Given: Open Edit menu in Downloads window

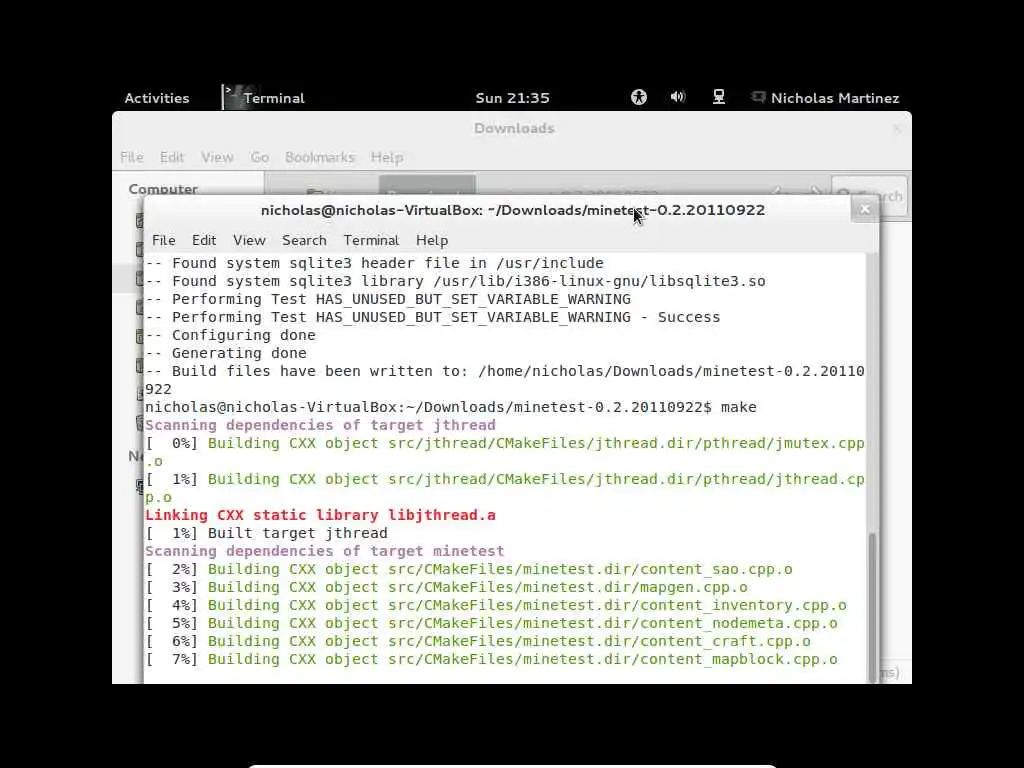Looking at the screenshot, I should tap(172, 157).
